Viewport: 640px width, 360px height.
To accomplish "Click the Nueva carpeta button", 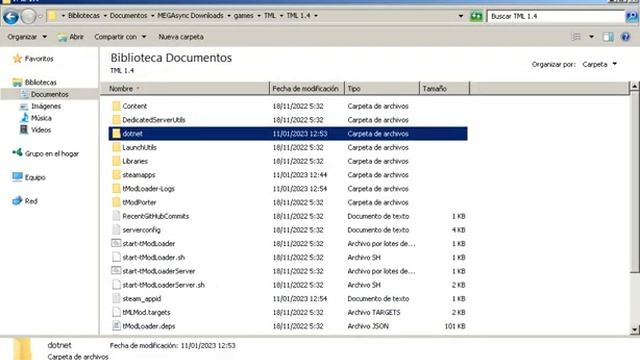I will (x=181, y=37).
